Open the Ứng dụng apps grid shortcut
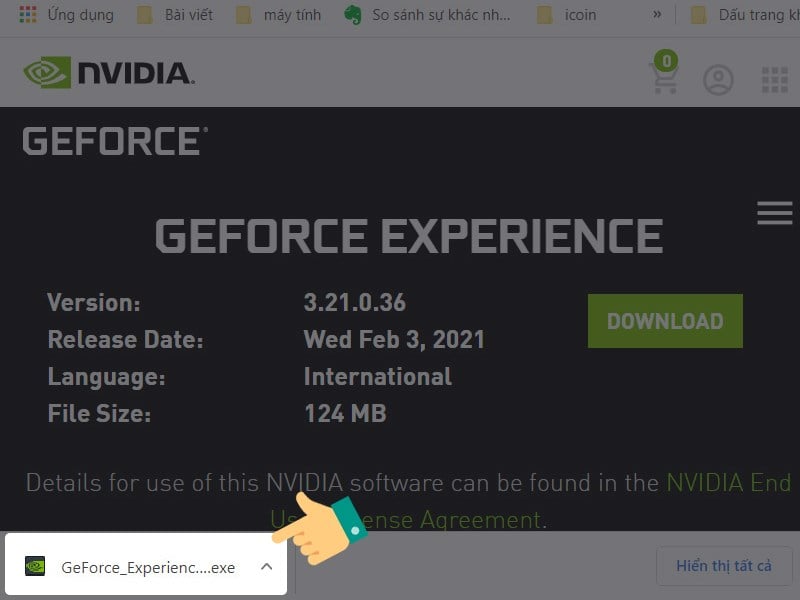The height and width of the screenshot is (600, 800). (66, 15)
